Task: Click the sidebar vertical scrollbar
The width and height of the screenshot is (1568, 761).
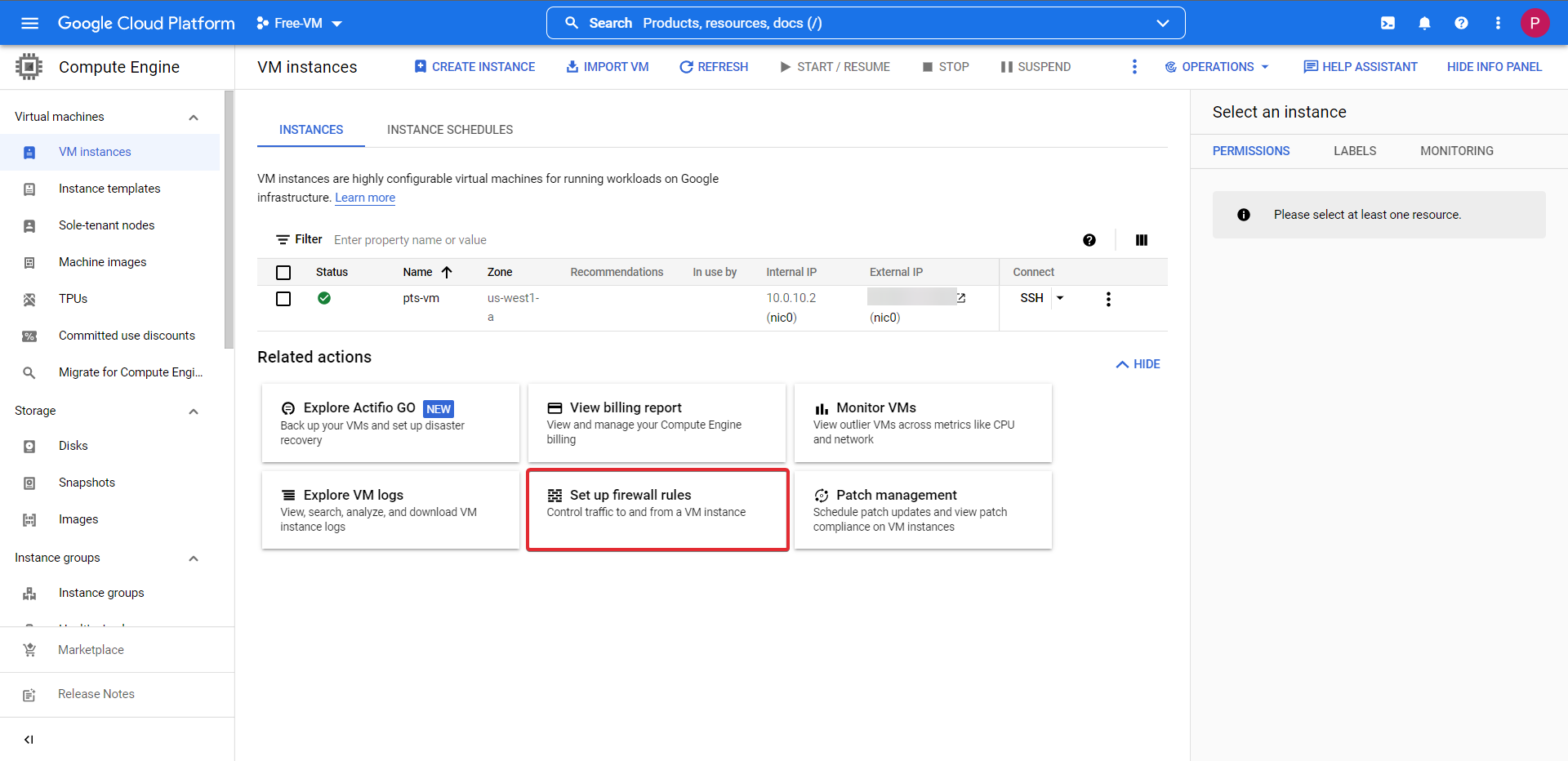Action: 229,220
